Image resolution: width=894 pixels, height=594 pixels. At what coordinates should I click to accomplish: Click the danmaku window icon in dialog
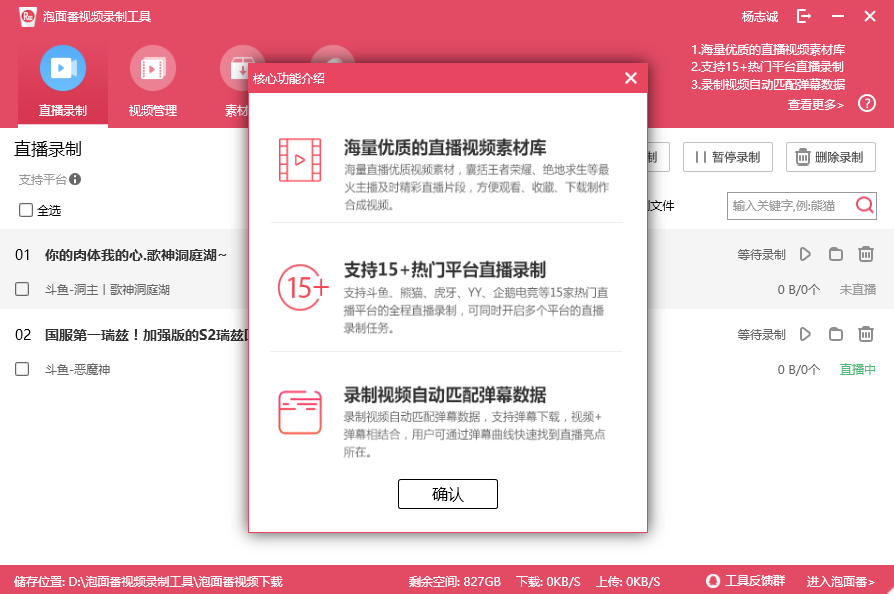click(300, 412)
